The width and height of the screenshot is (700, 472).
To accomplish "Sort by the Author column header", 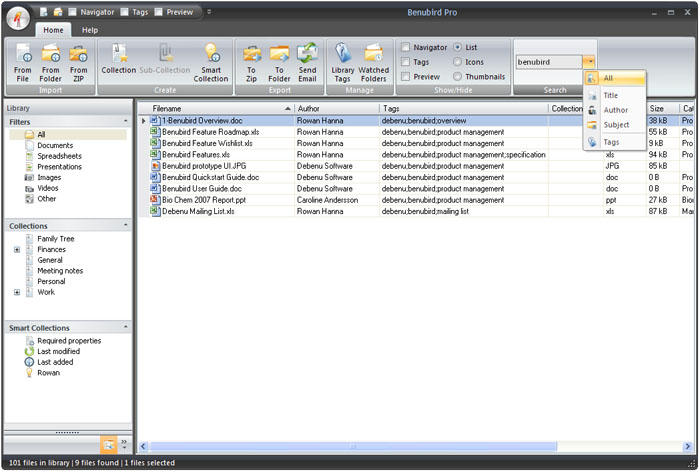I will pyautogui.click(x=337, y=109).
